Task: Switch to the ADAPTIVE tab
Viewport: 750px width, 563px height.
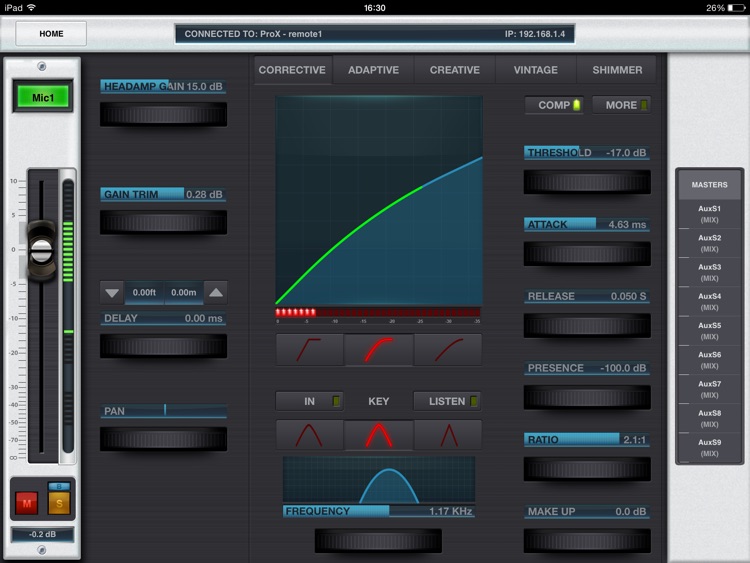Action: click(x=373, y=70)
